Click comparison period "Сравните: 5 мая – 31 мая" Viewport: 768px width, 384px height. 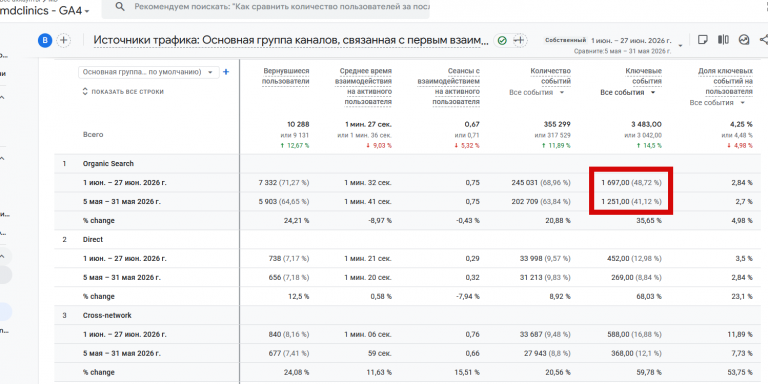coord(622,51)
